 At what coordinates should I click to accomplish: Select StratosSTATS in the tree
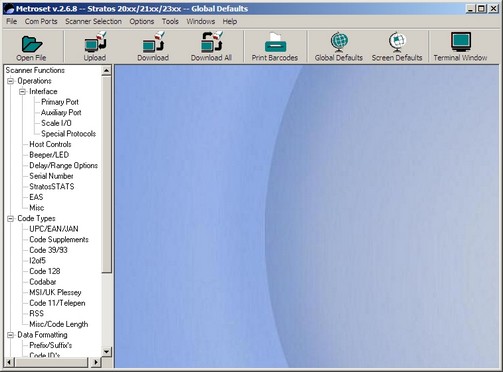52,187
